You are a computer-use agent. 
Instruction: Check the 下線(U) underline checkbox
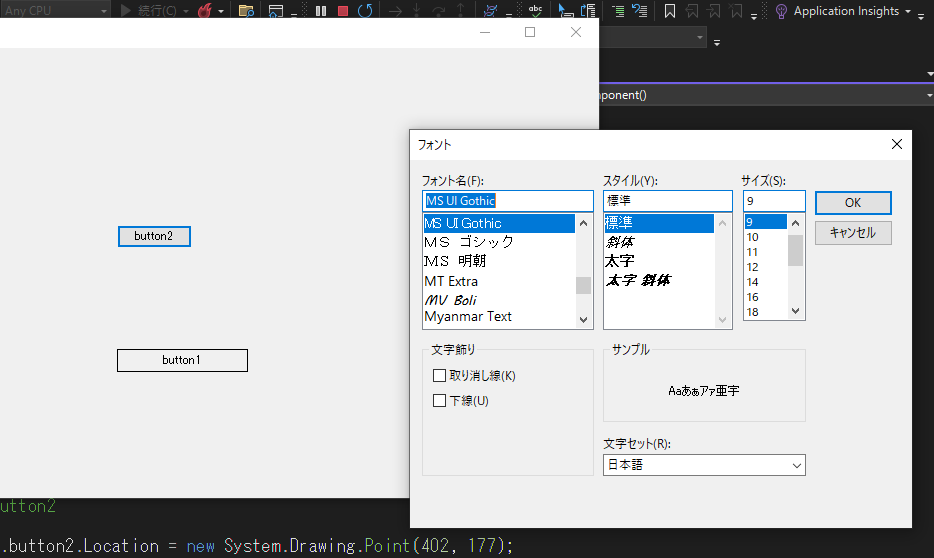[439, 401]
